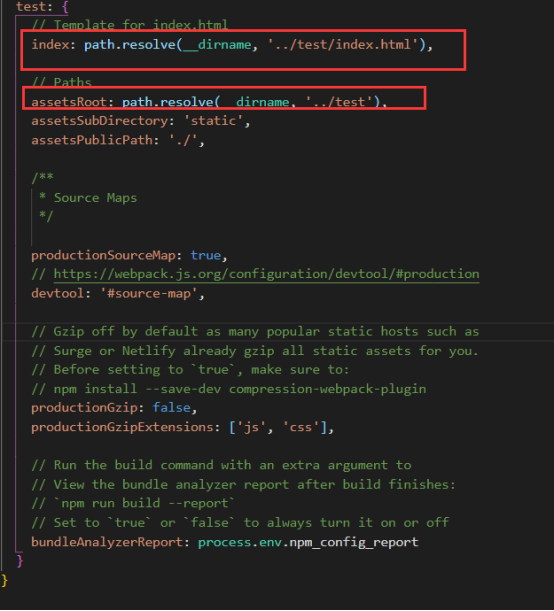Click the 'npm run build --report' comment
The width and height of the screenshot is (554, 611).
click(x=144, y=503)
